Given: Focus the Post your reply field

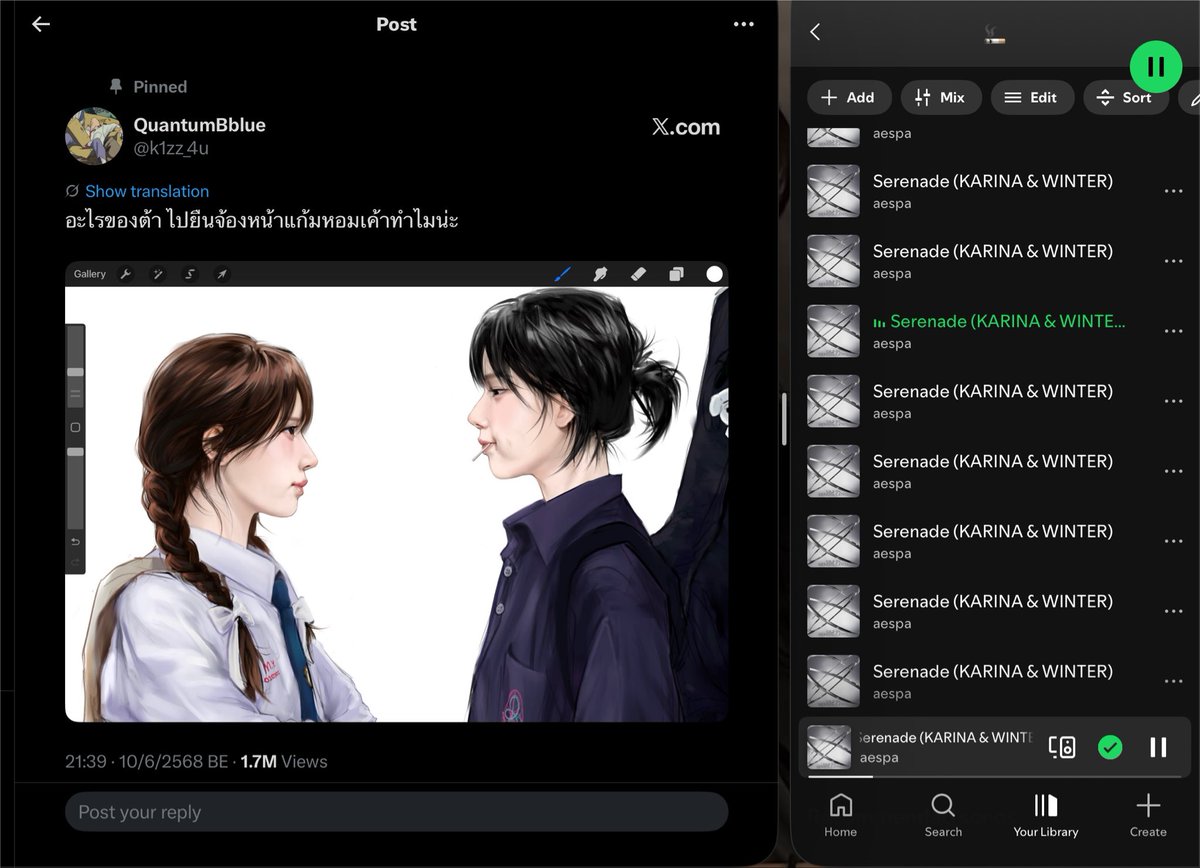Looking at the screenshot, I should coord(396,812).
